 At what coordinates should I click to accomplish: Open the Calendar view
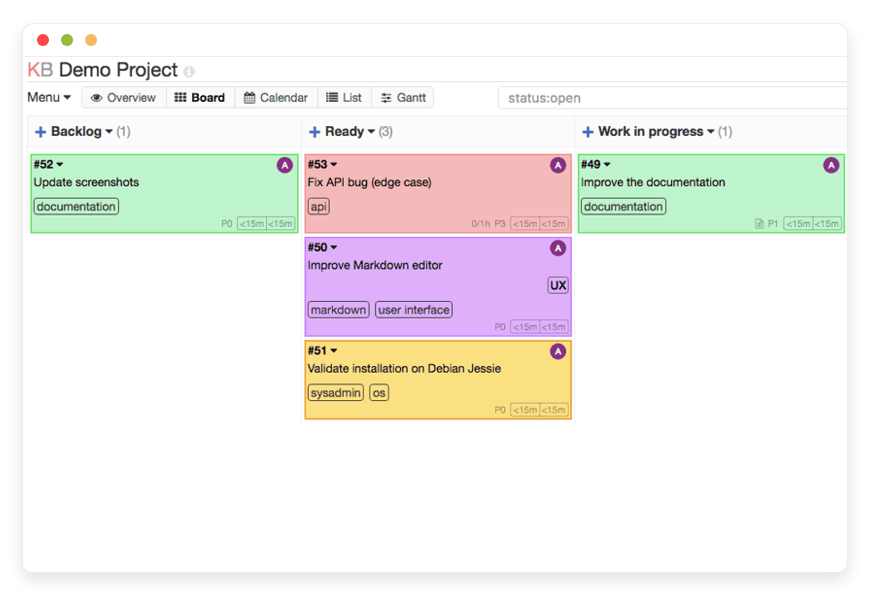276,98
